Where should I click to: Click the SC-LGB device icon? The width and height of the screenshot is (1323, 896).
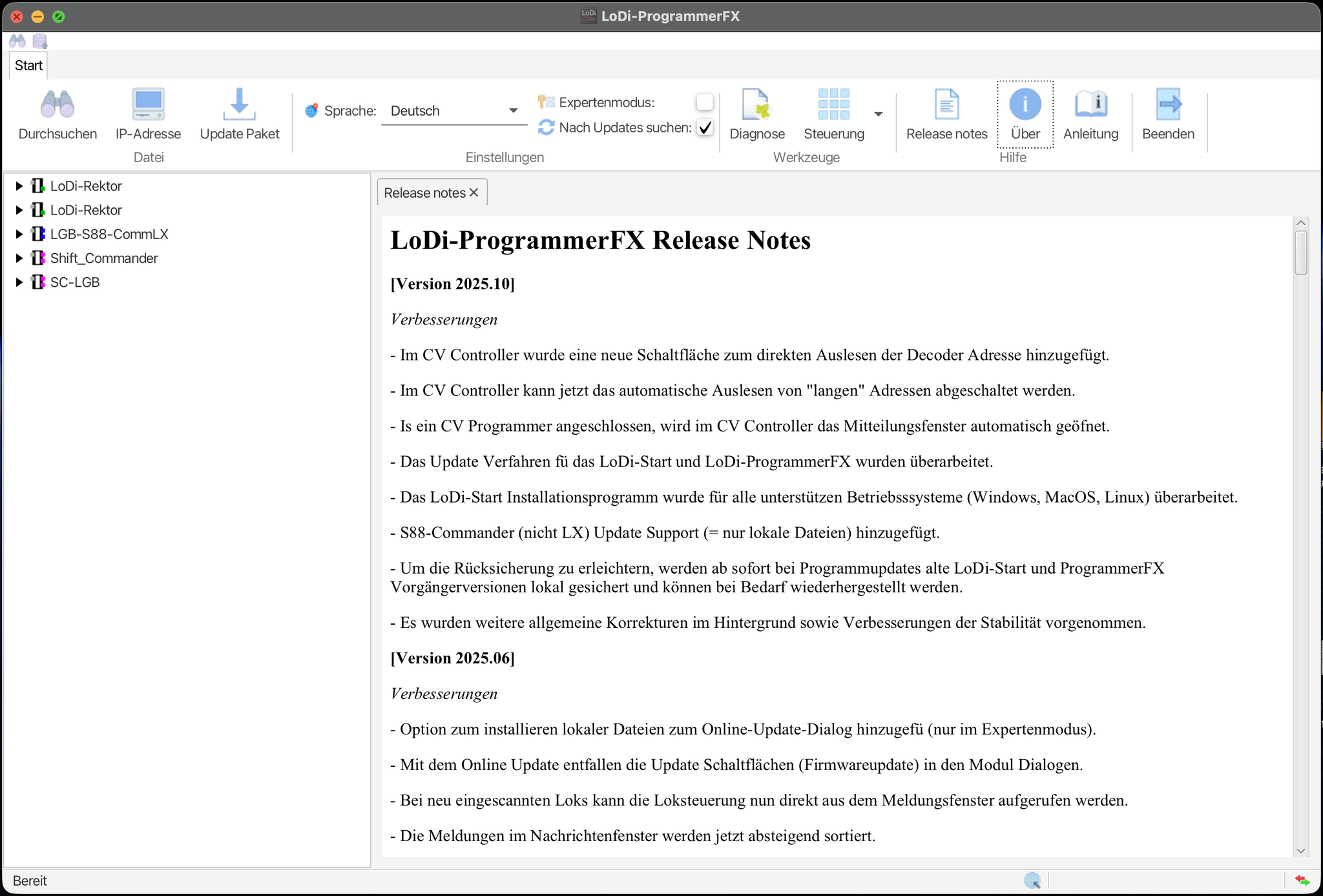tap(38, 282)
